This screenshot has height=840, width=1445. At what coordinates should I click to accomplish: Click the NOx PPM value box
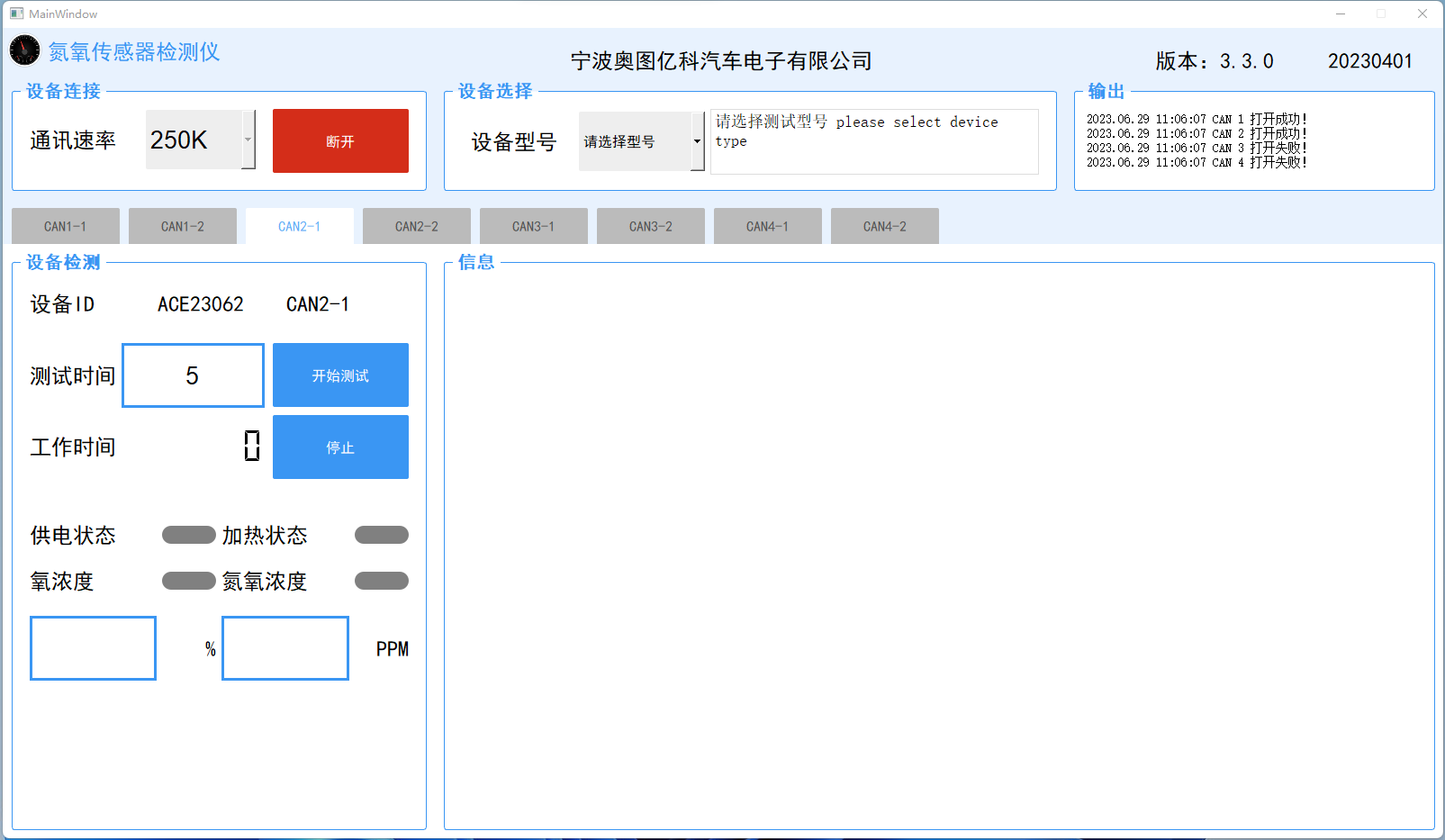(285, 648)
